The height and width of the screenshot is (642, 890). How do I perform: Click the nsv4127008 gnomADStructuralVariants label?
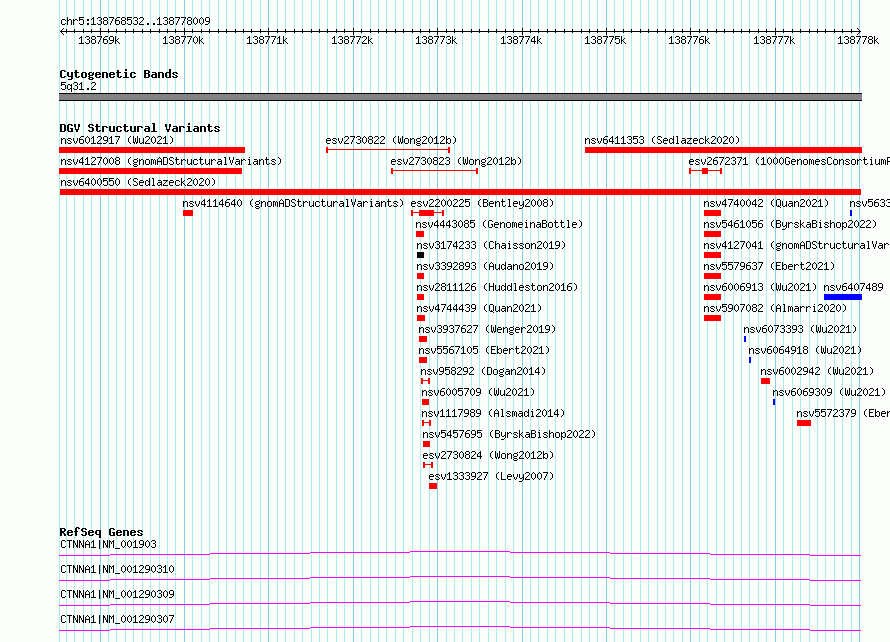171,161
